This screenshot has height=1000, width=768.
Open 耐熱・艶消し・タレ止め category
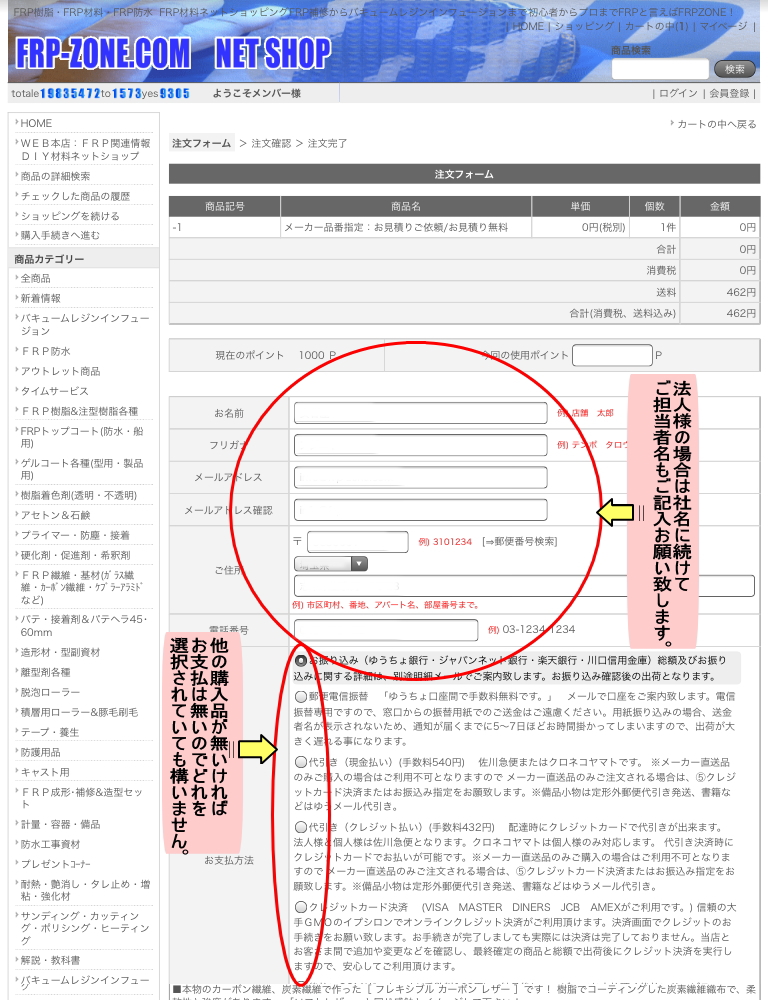tap(83, 890)
